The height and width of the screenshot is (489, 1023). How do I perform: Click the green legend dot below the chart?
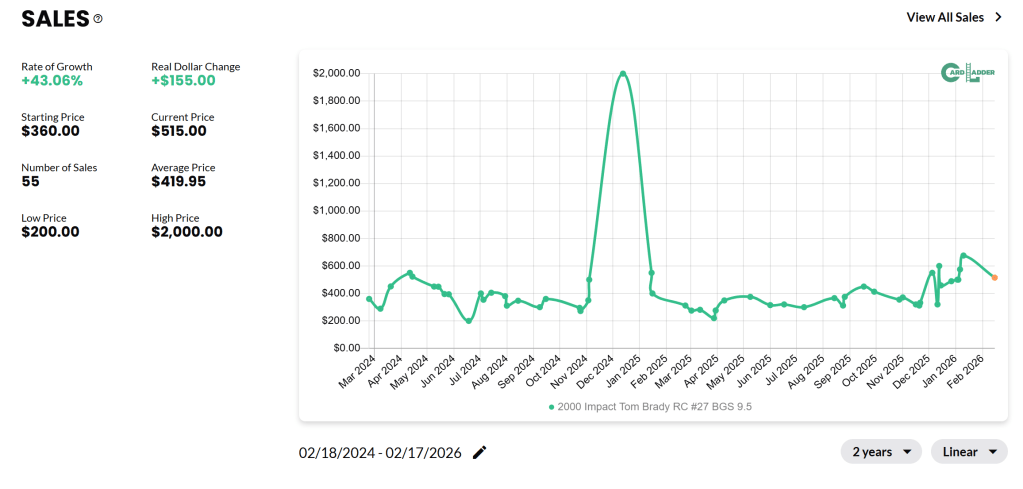[551, 407]
